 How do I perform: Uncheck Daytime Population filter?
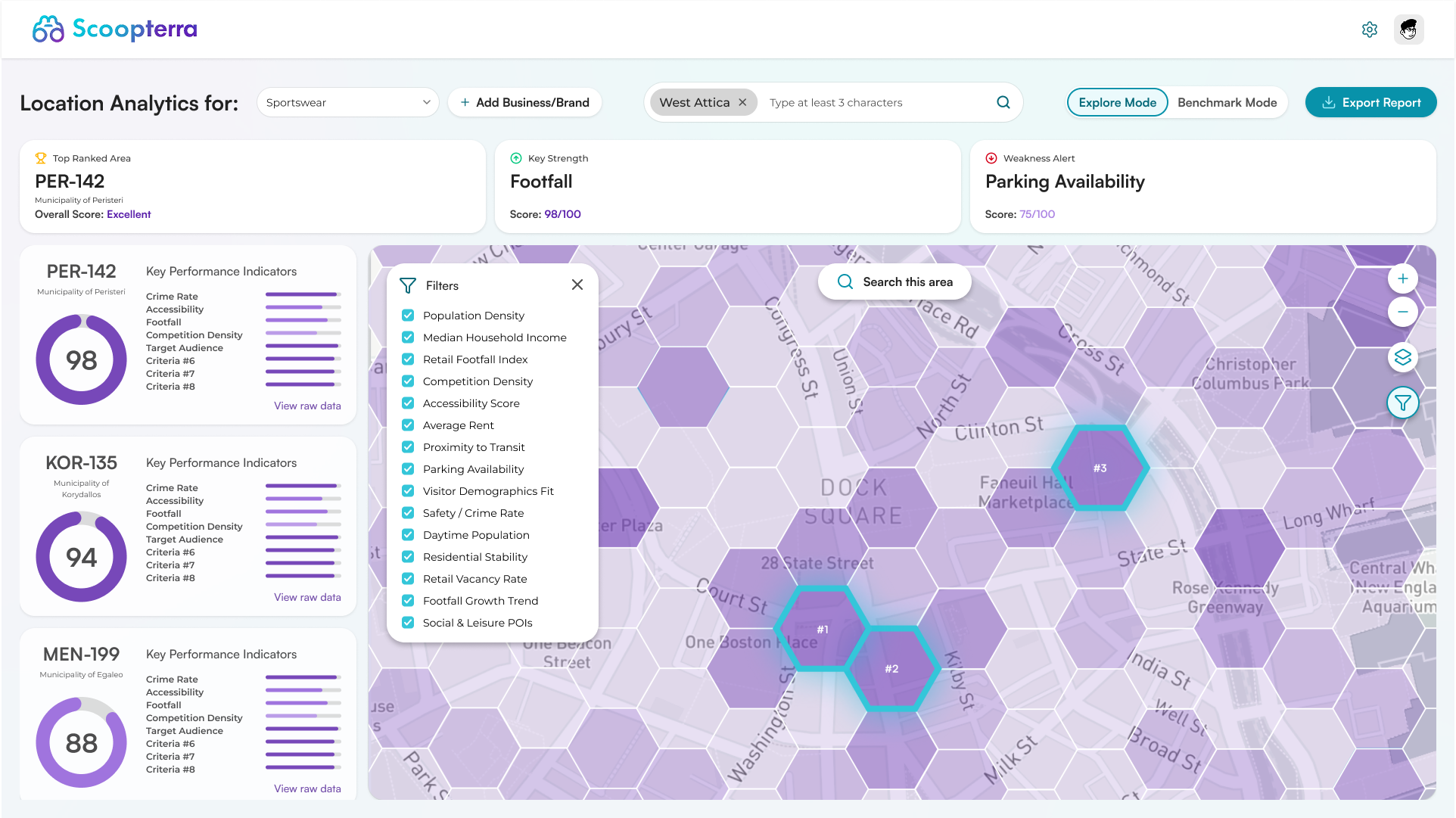[x=408, y=535]
